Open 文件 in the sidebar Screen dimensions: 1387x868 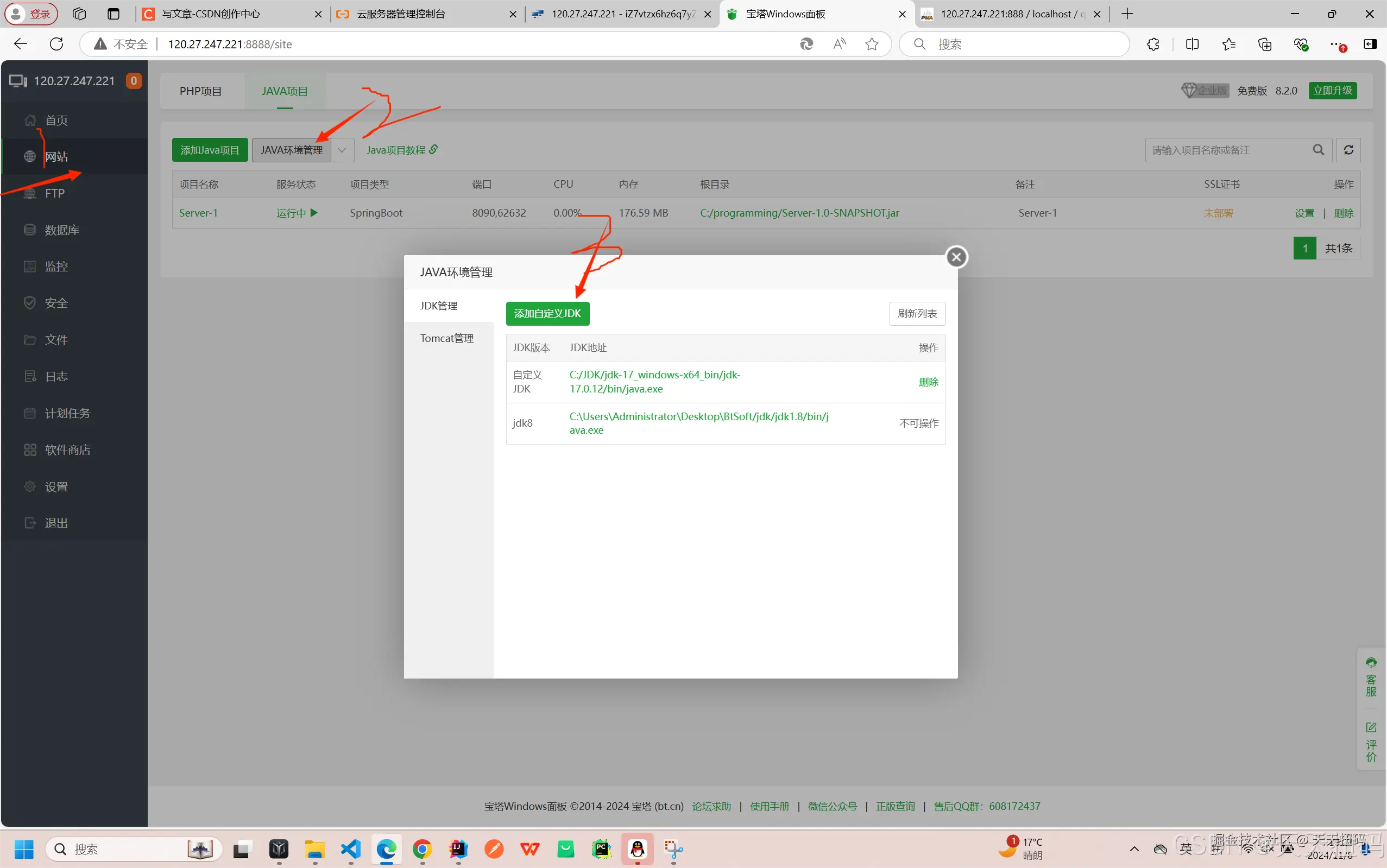tap(56, 340)
